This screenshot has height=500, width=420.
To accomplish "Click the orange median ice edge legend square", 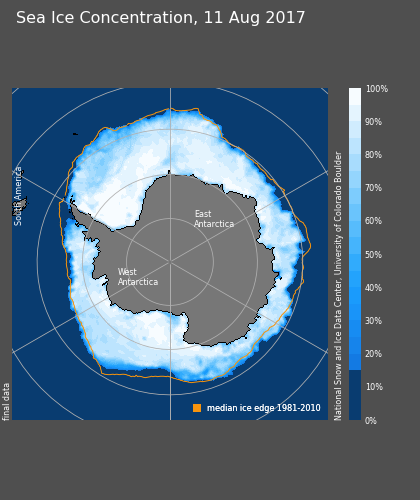I will point(197,408).
